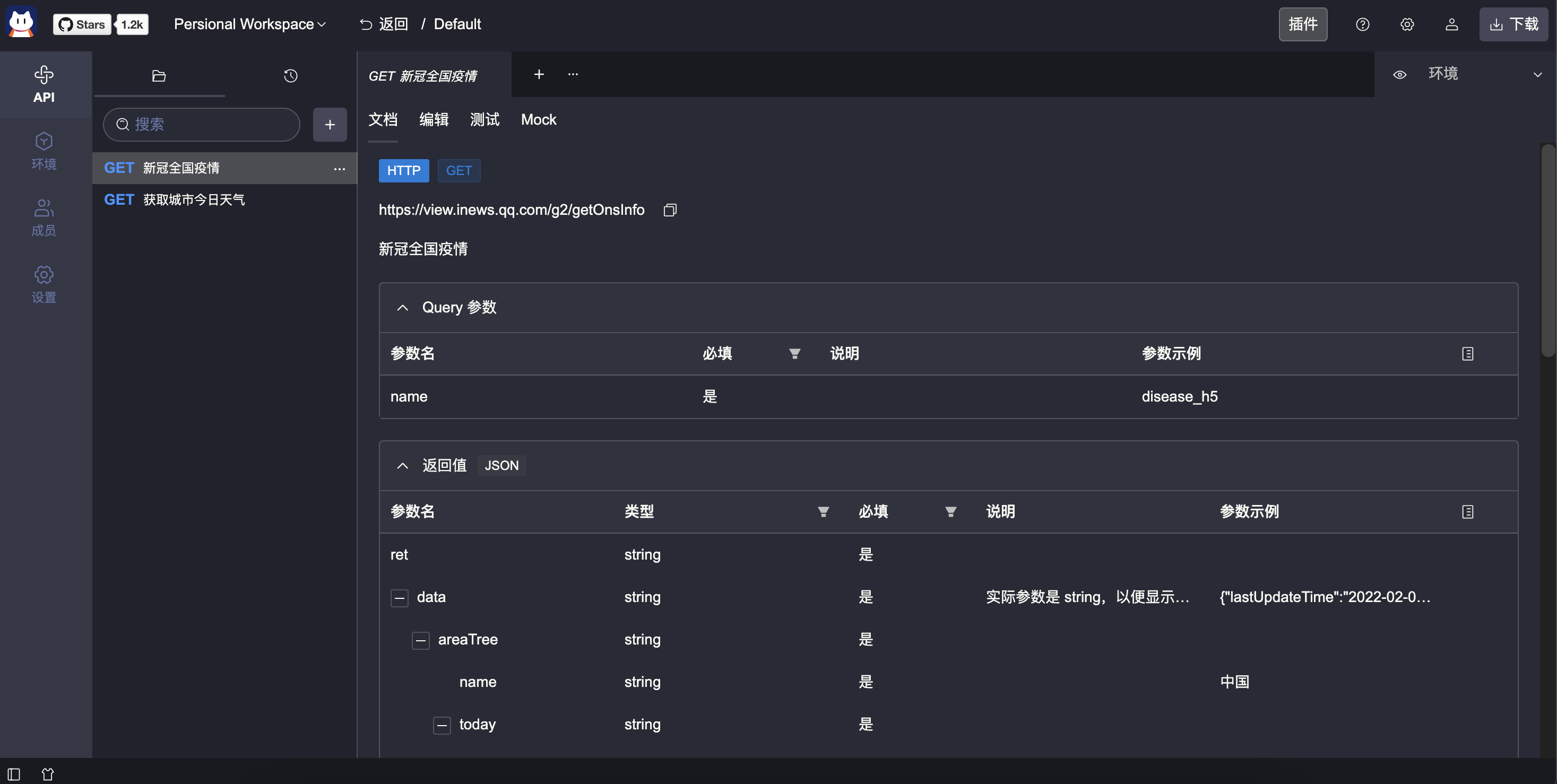Click the lastUpdateTime example value

1325,597
